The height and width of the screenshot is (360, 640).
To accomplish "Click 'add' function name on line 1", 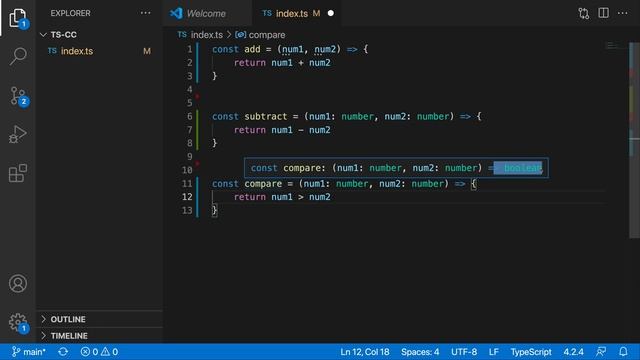I will tap(252, 49).
